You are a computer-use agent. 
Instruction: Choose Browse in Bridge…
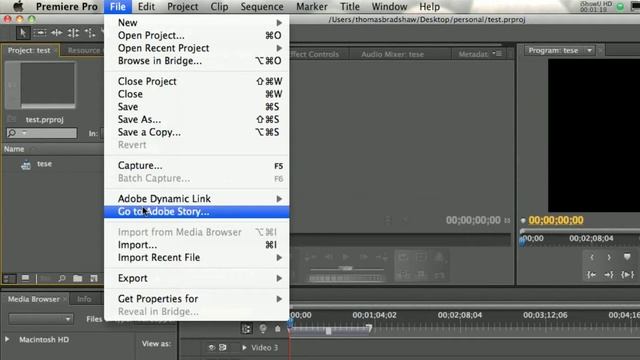point(197,61)
